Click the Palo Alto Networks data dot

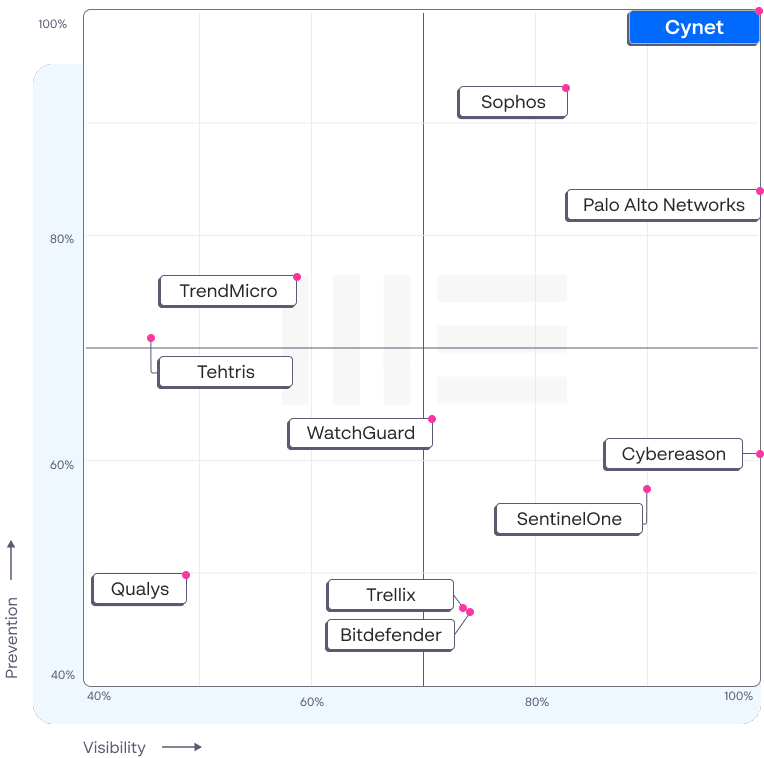760,191
